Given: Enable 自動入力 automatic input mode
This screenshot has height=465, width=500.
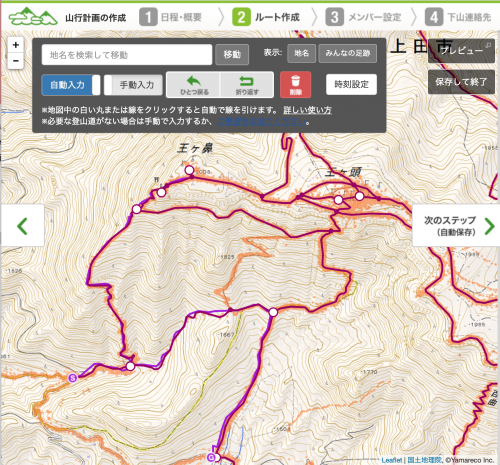Looking at the screenshot, I should click(71, 85).
